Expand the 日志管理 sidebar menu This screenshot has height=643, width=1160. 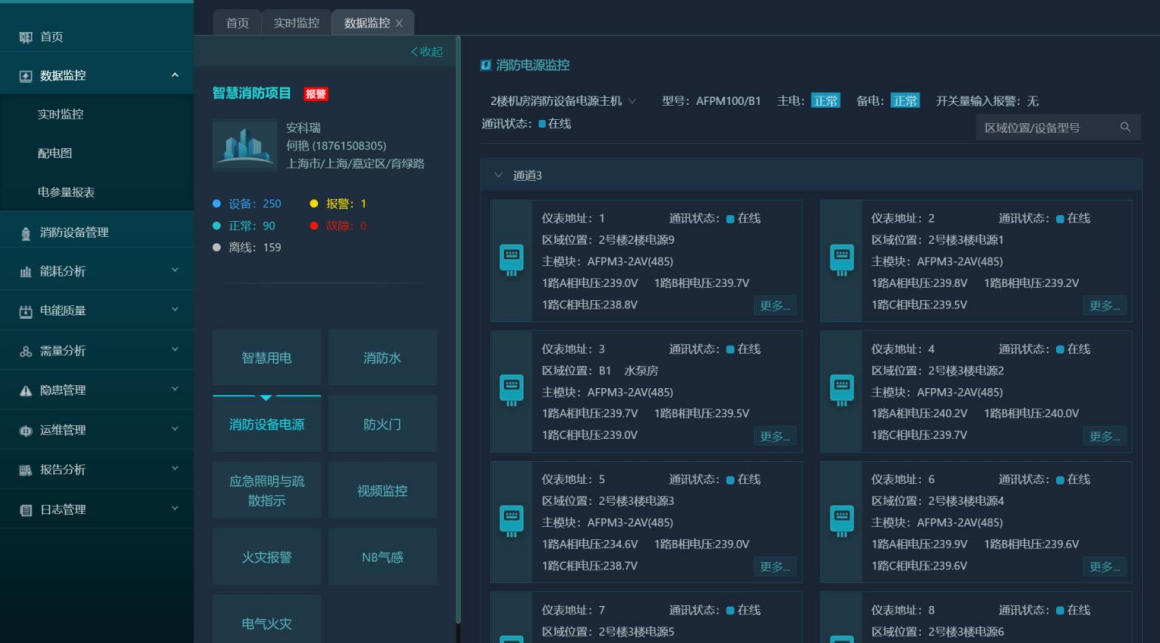coord(175,508)
